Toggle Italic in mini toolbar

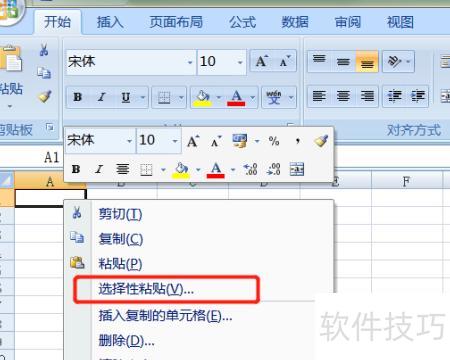tap(99, 169)
